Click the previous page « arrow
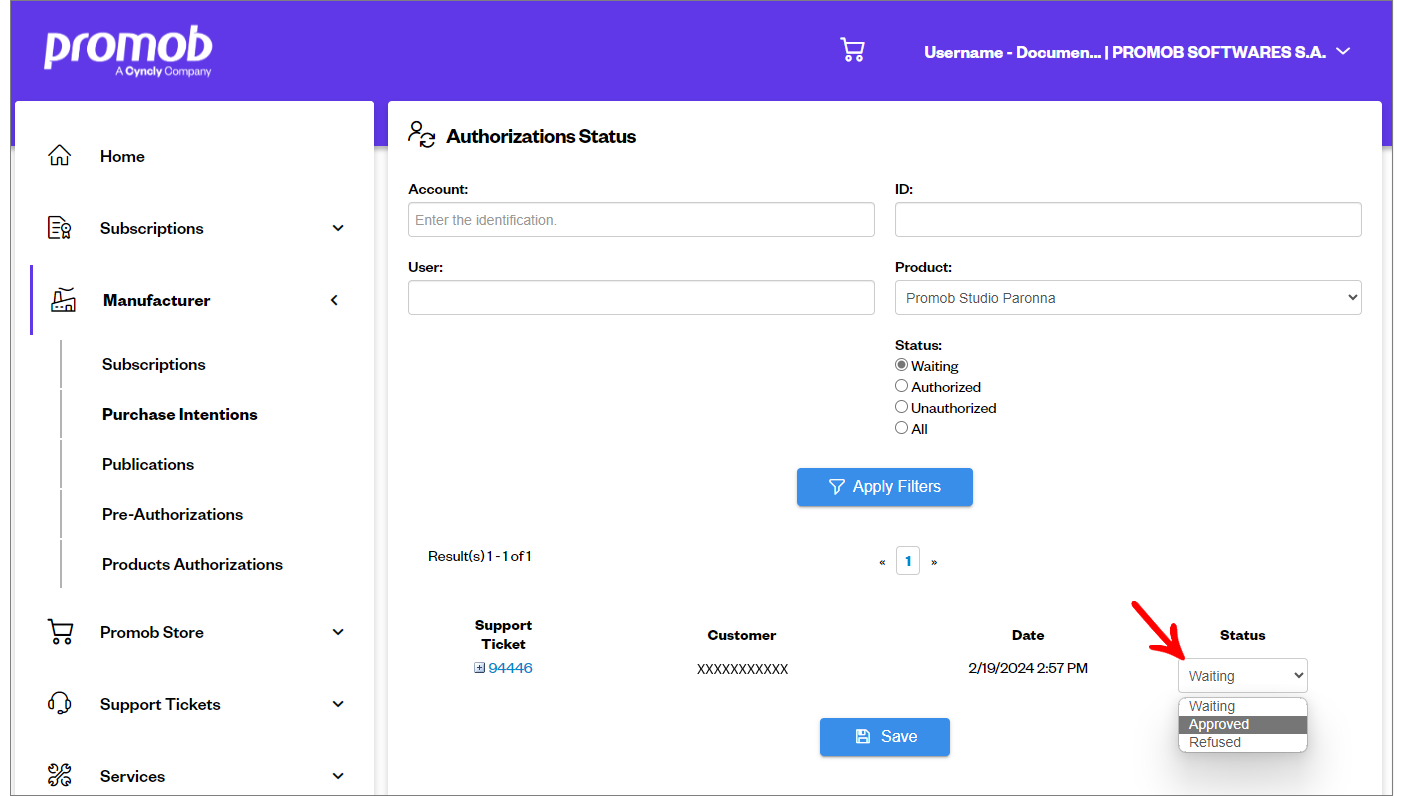Viewport: 1401px width, 796px height. pyautogui.click(x=882, y=562)
